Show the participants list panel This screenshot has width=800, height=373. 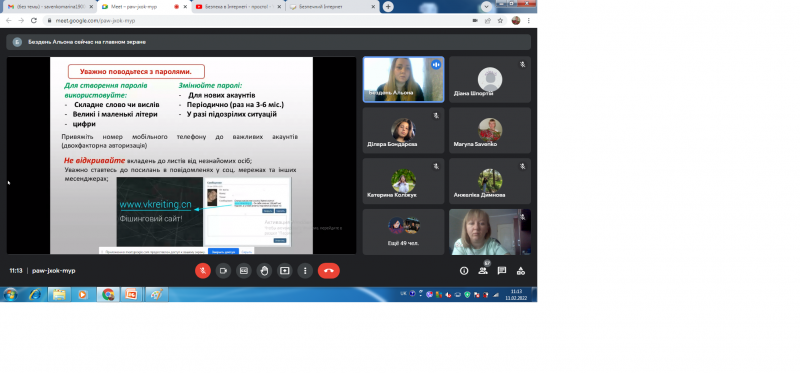coord(483,271)
